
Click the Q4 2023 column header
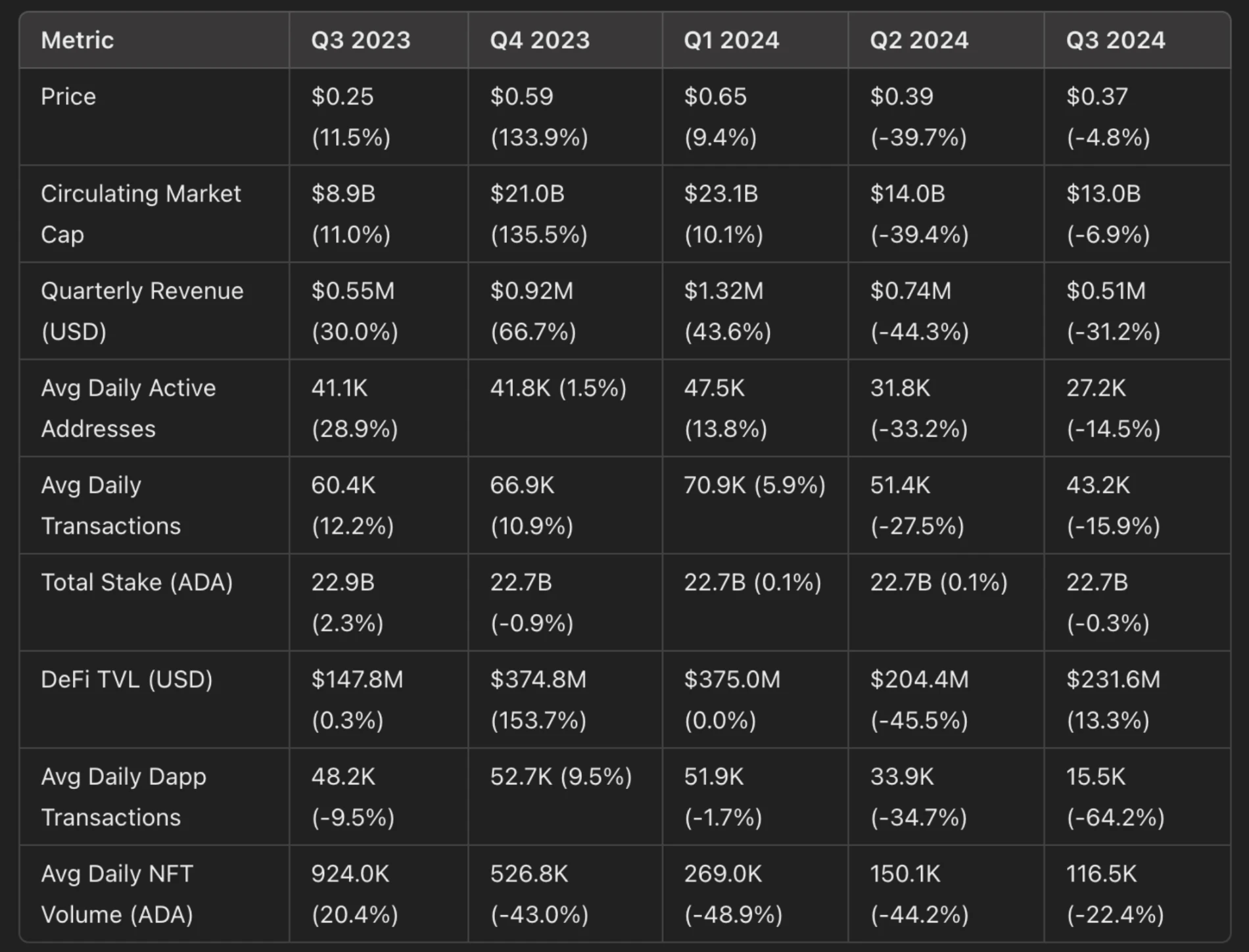point(540,40)
